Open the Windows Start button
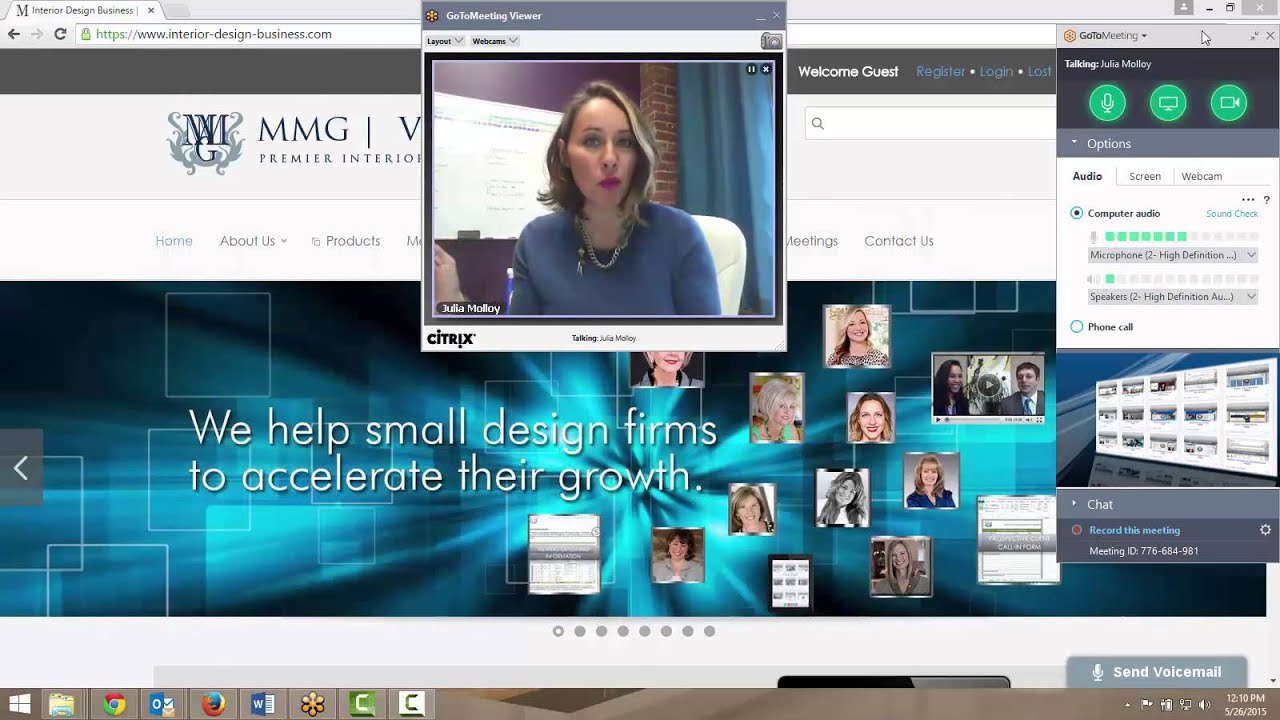The image size is (1280, 720). pos(19,705)
